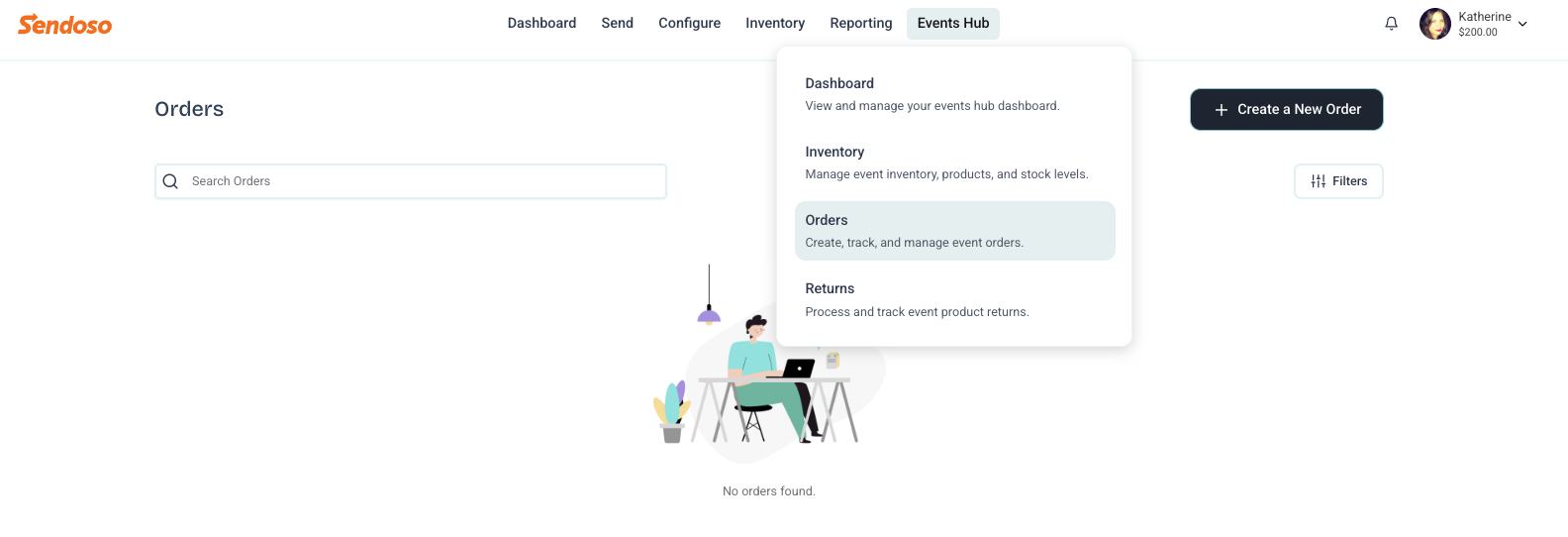Click the Sendoso logo
Viewport: 1568px width, 537px height.
(64, 24)
